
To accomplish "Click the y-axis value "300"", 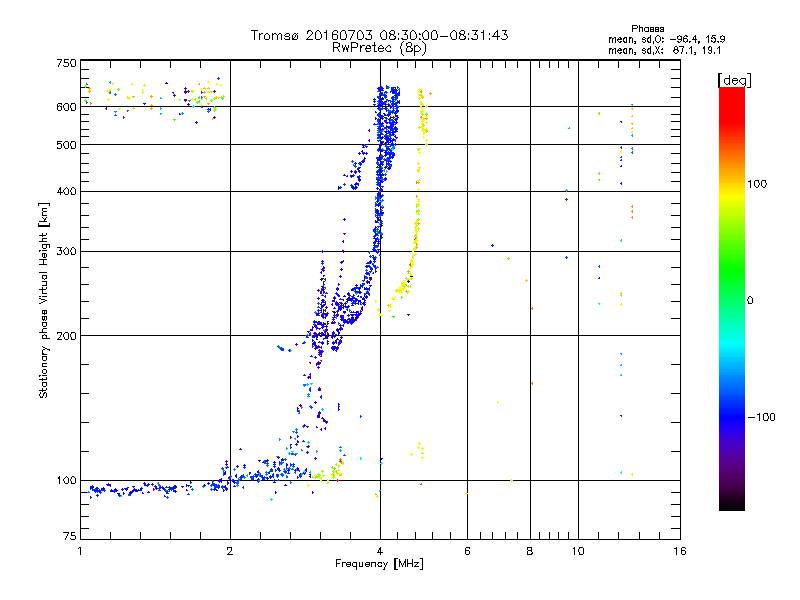I will 66,252.
